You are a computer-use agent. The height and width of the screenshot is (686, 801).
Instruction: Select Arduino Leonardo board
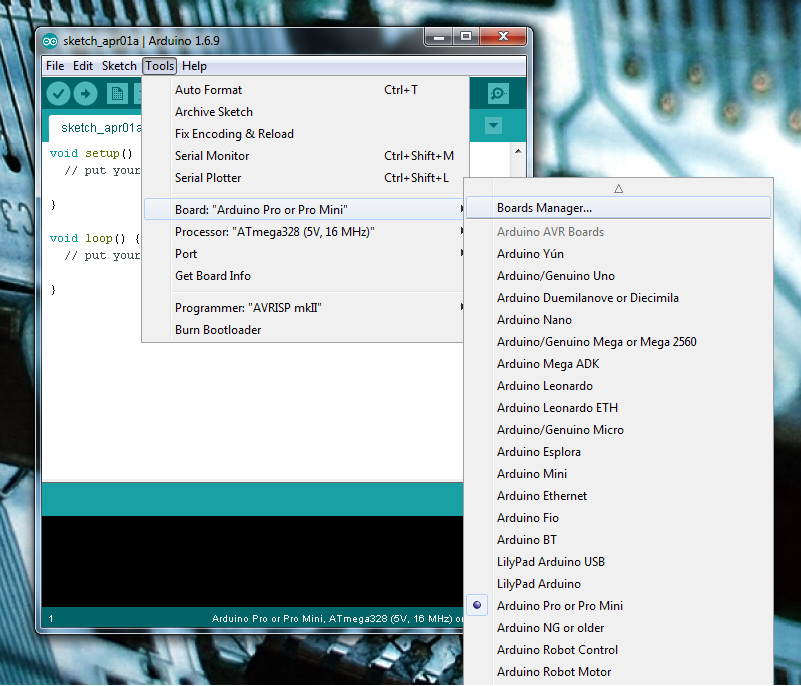[x=619, y=386]
